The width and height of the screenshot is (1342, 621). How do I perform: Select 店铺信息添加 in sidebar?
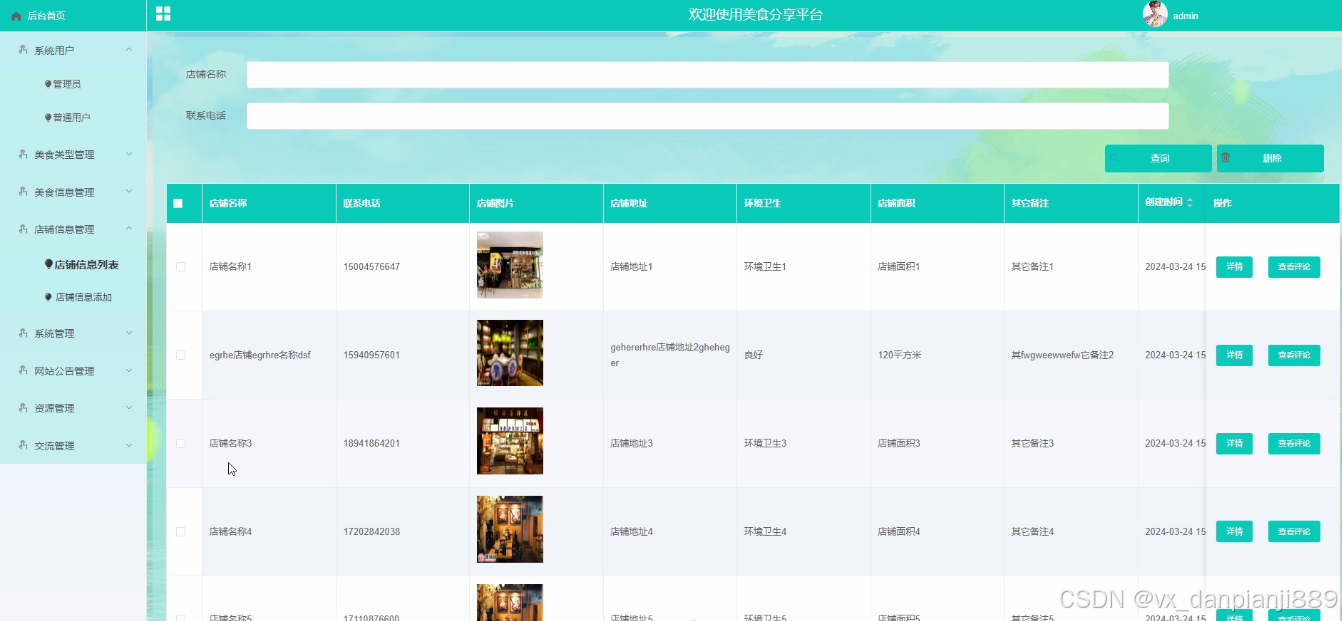coord(83,297)
